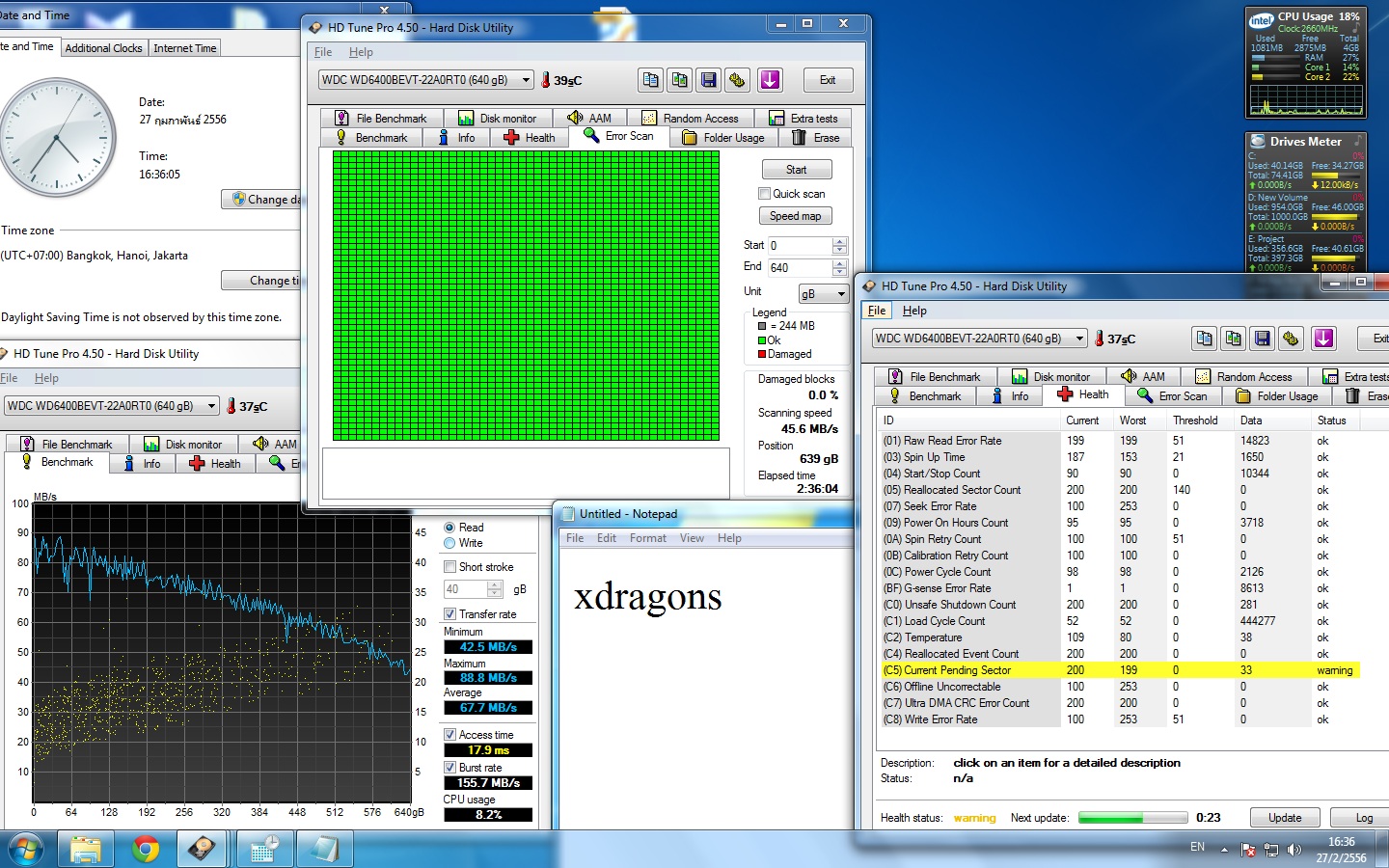Image resolution: width=1389 pixels, height=868 pixels.
Task: Activate the Date and Time taskbar icon
Action: pos(264,850)
